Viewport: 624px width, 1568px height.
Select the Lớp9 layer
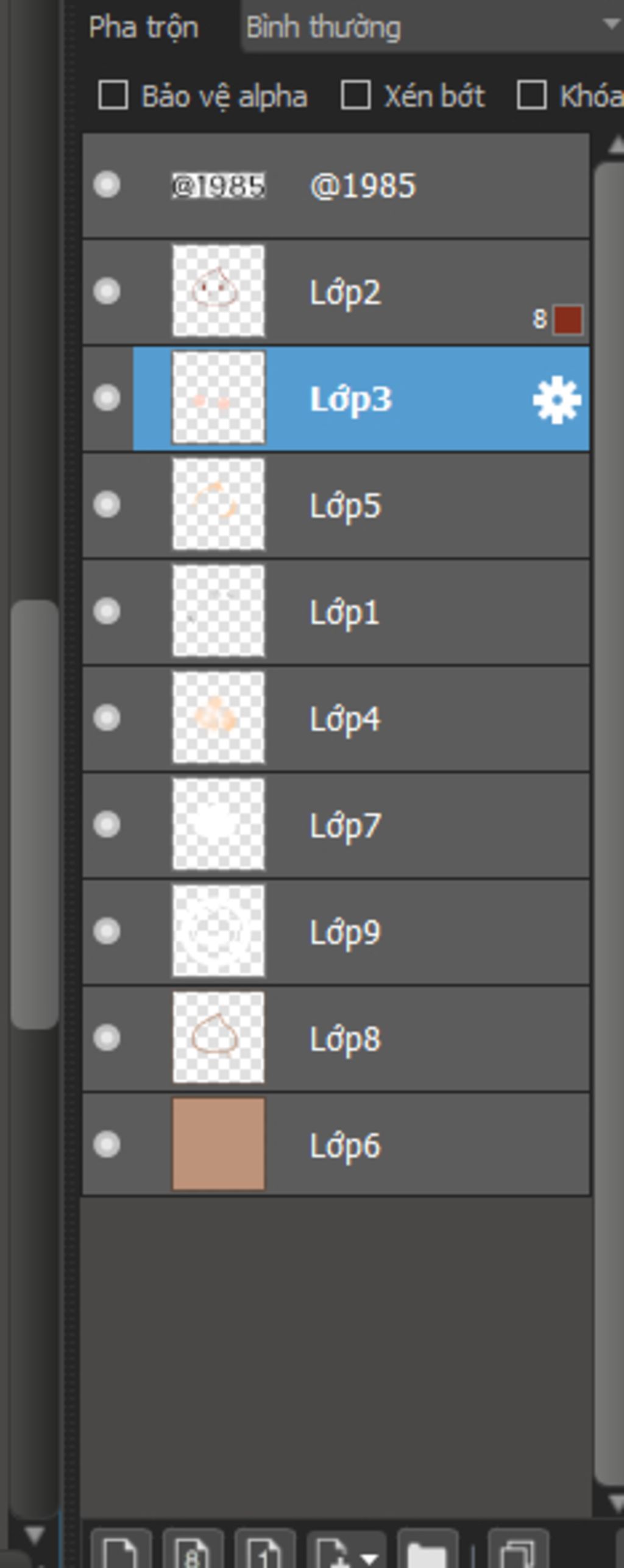pos(336,932)
